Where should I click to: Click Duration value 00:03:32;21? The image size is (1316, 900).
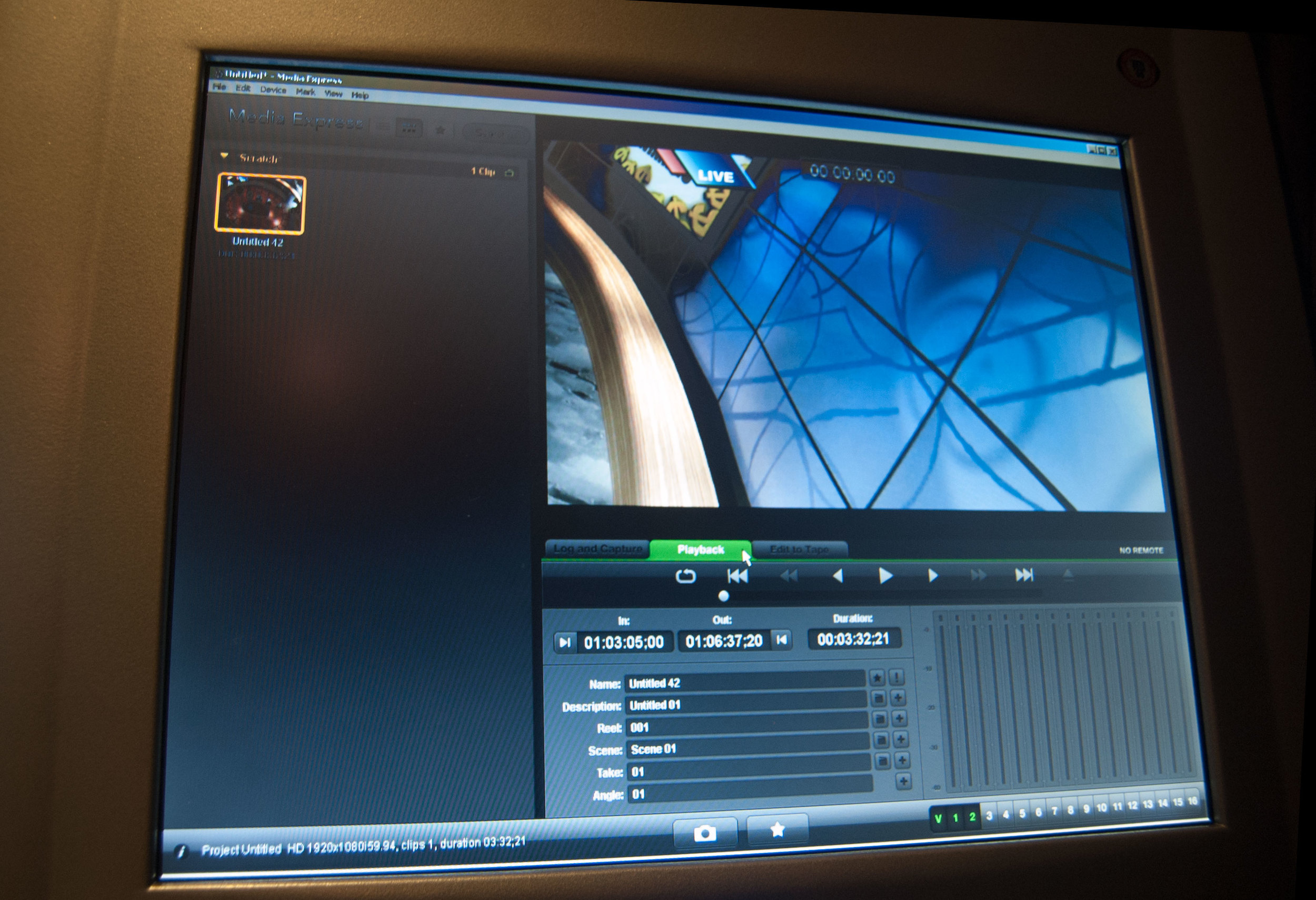853,639
